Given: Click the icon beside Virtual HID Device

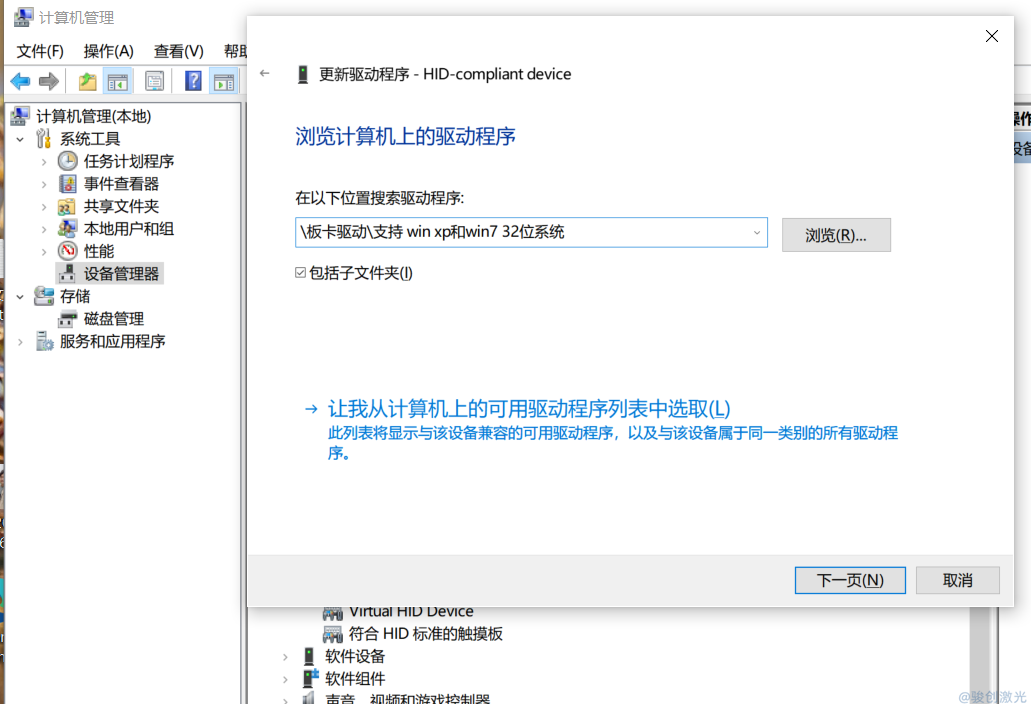Looking at the screenshot, I should coord(333,613).
